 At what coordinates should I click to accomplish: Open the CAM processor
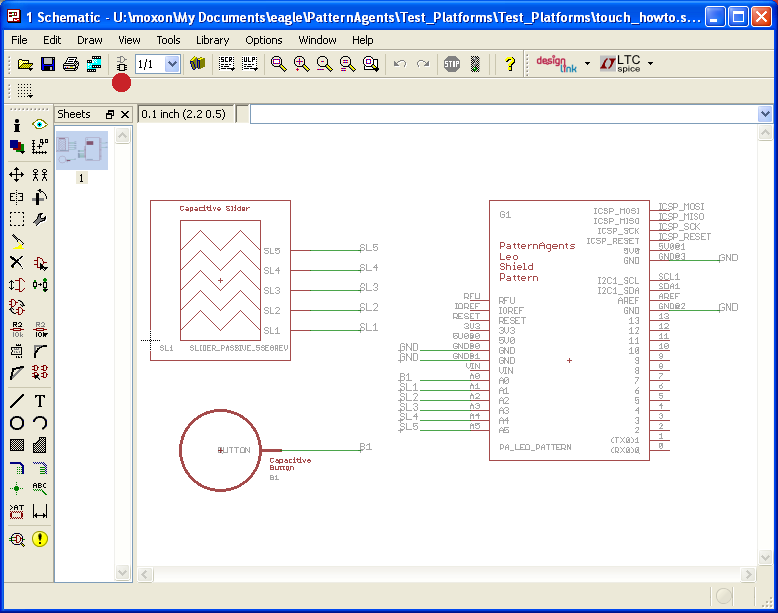[94, 64]
